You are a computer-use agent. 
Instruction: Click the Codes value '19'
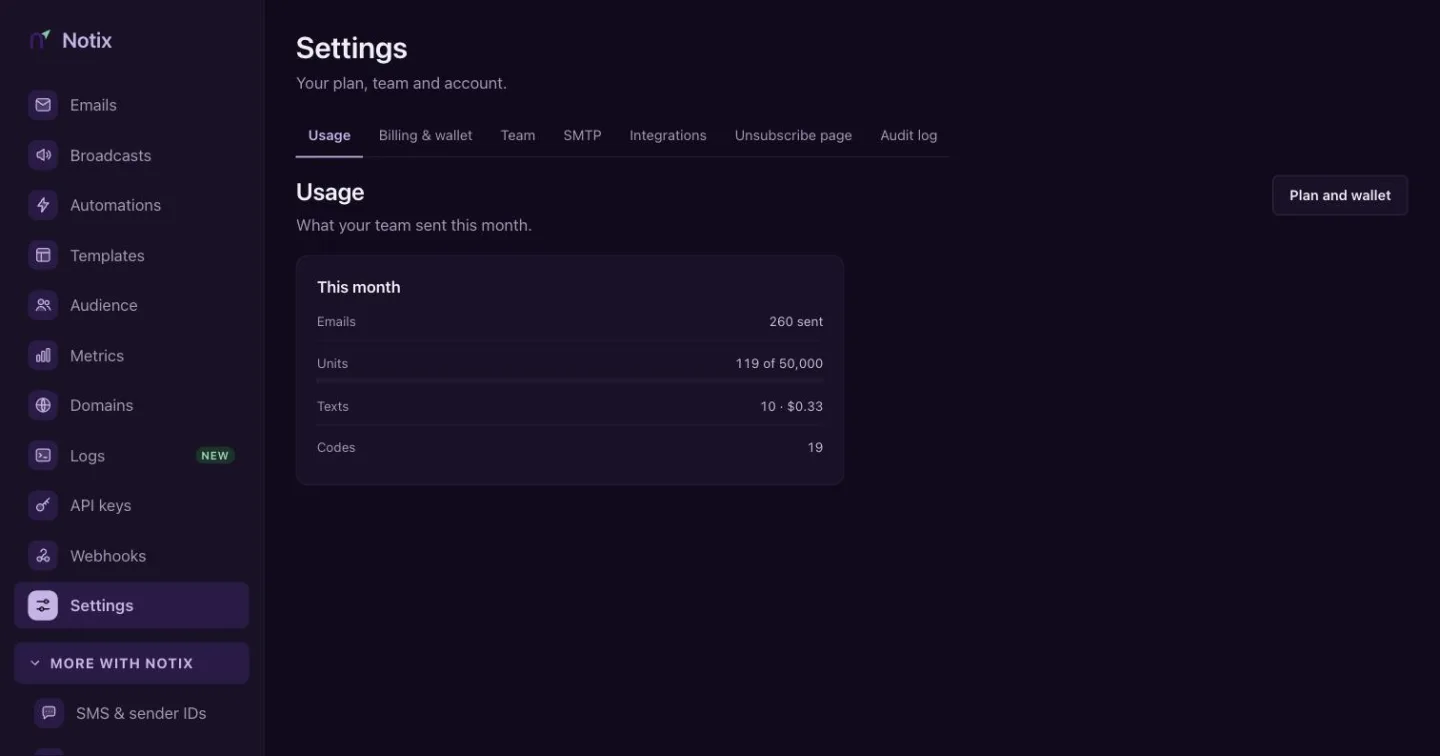point(815,447)
